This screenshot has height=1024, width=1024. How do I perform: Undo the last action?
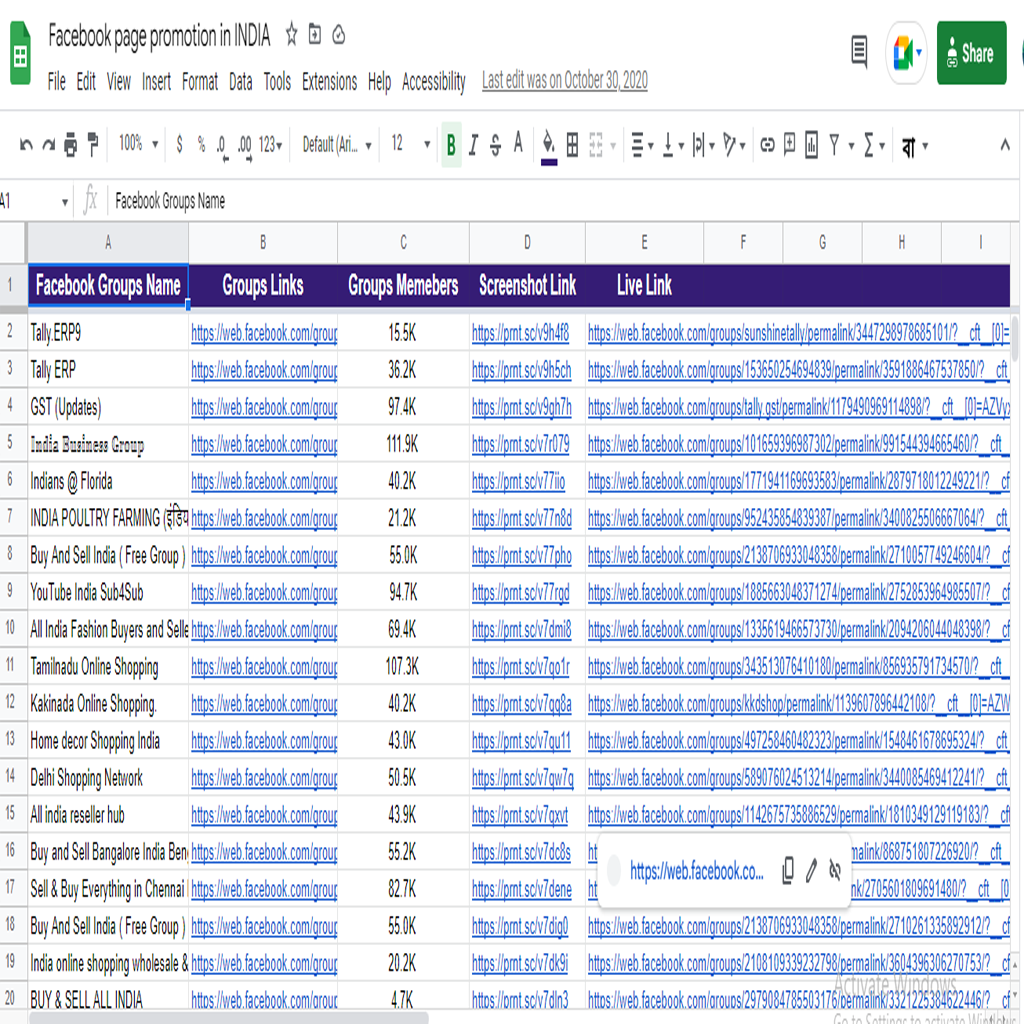pyautogui.click(x=26, y=144)
